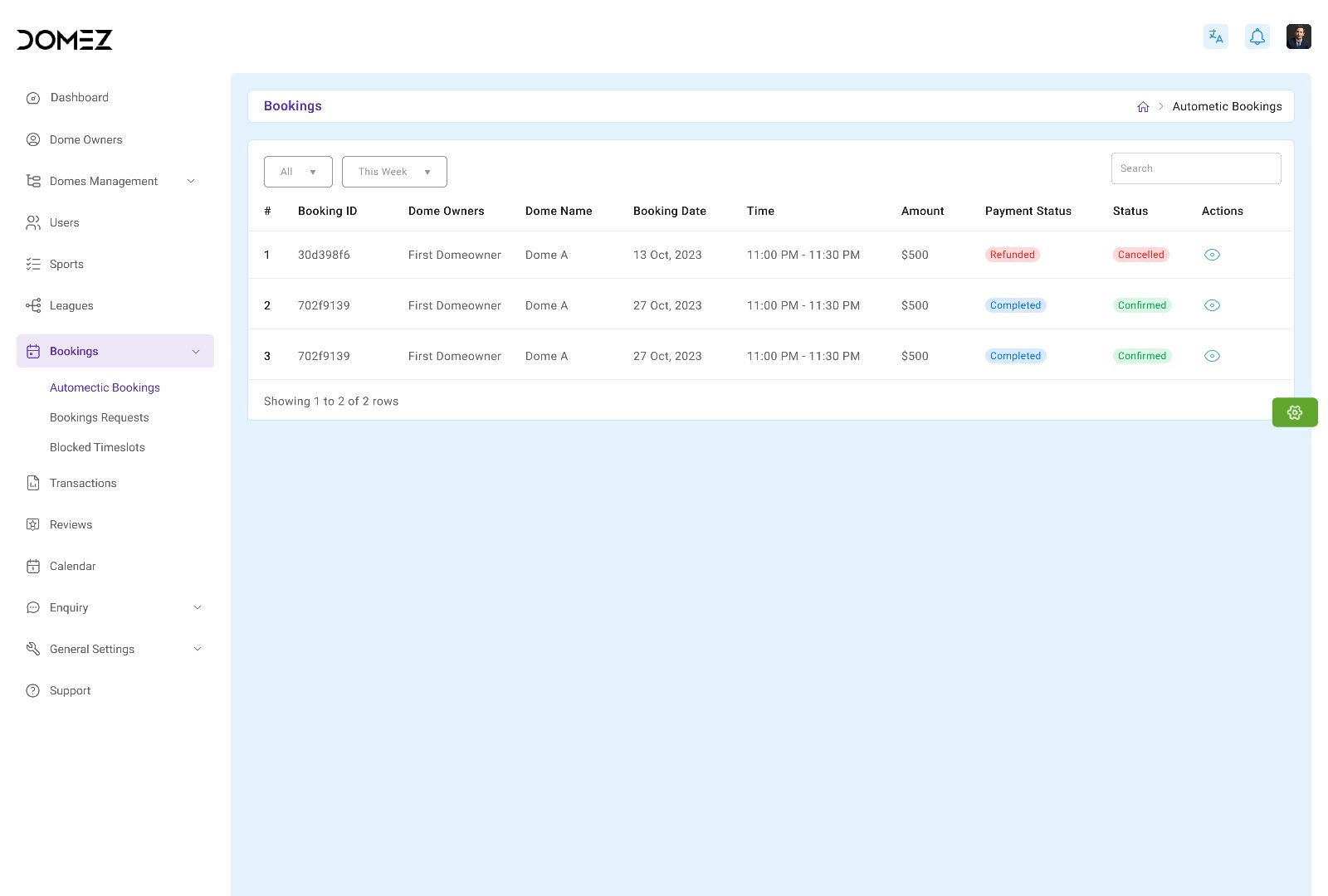Image resolution: width=1328 pixels, height=896 pixels.
Task: Expand Domes Management chevron
Action: [x=191, y=181]
